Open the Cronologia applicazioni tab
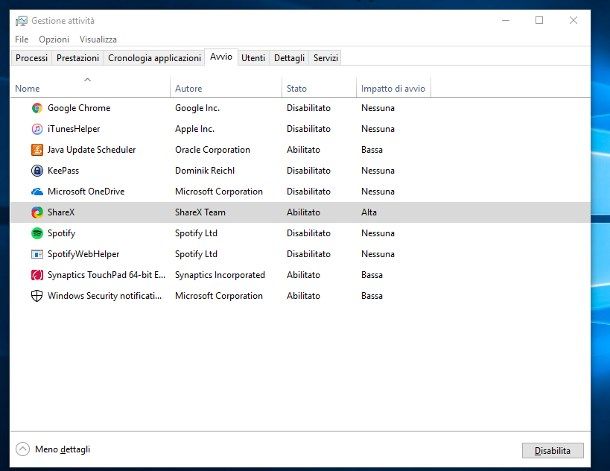This screenshot has width=610, height=471. 154,58
